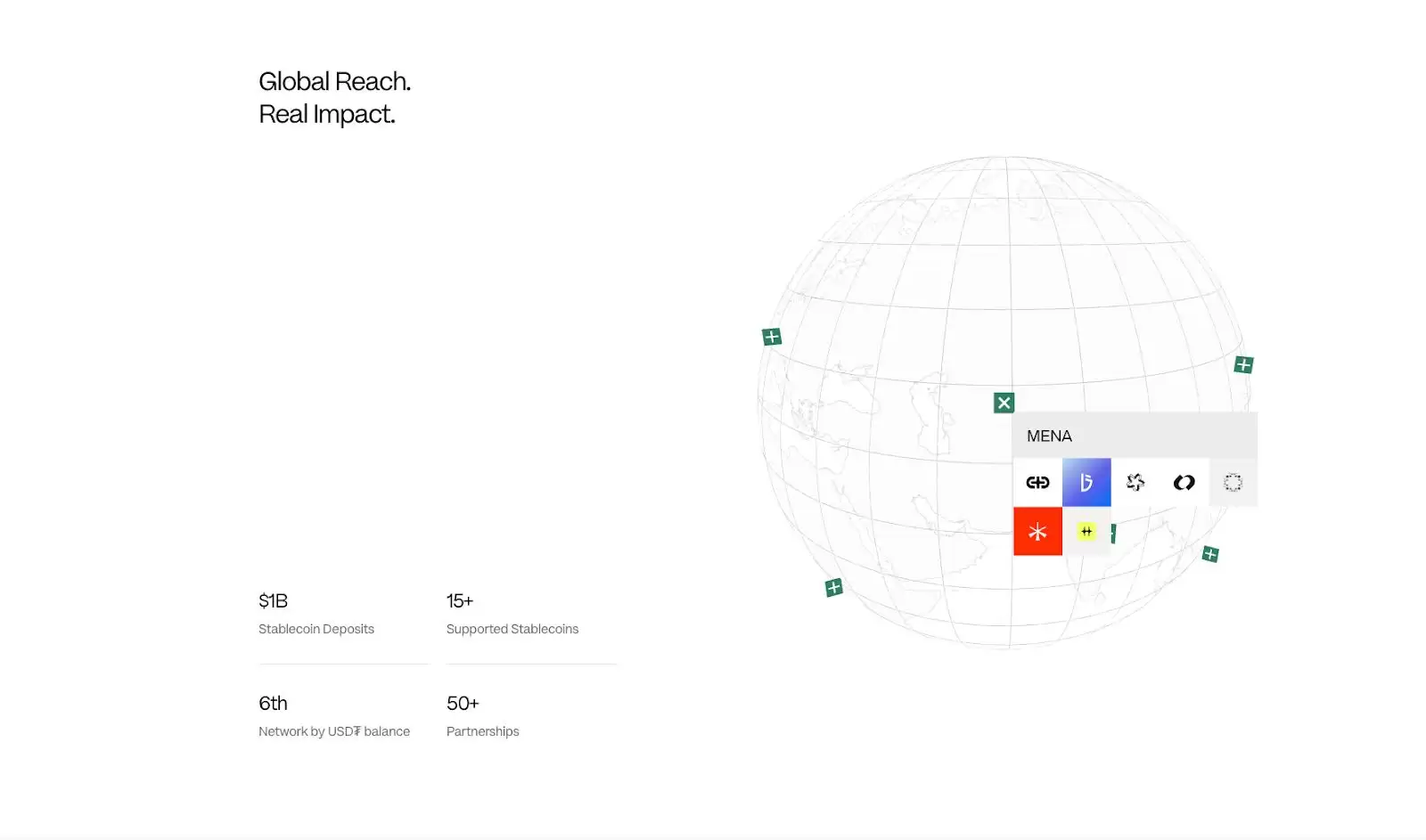
Task: Expand the plus marker on globe's far left
Action: [x=772, y=337]
